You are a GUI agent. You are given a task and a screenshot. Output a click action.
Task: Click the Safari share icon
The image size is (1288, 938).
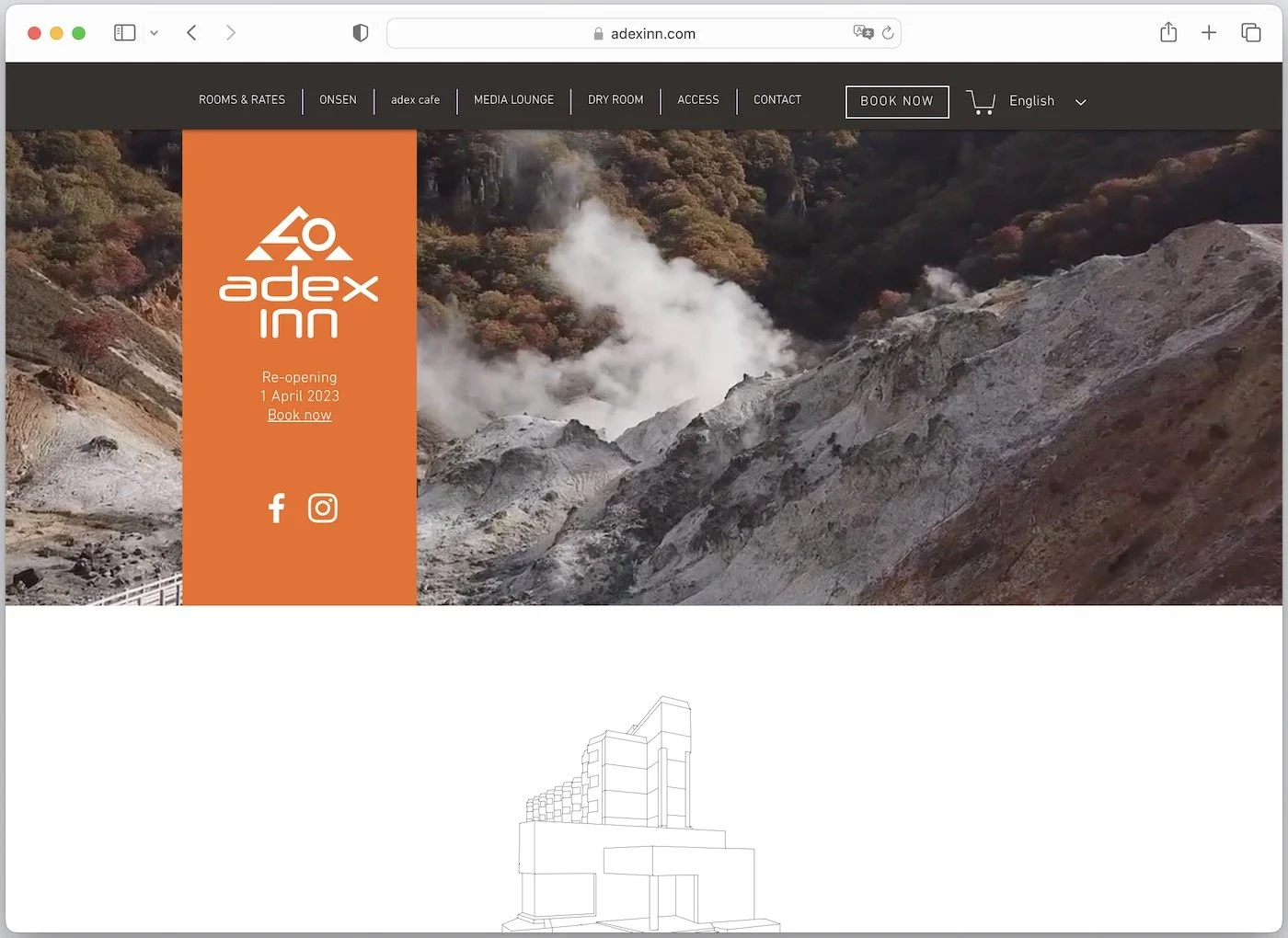1168,32
